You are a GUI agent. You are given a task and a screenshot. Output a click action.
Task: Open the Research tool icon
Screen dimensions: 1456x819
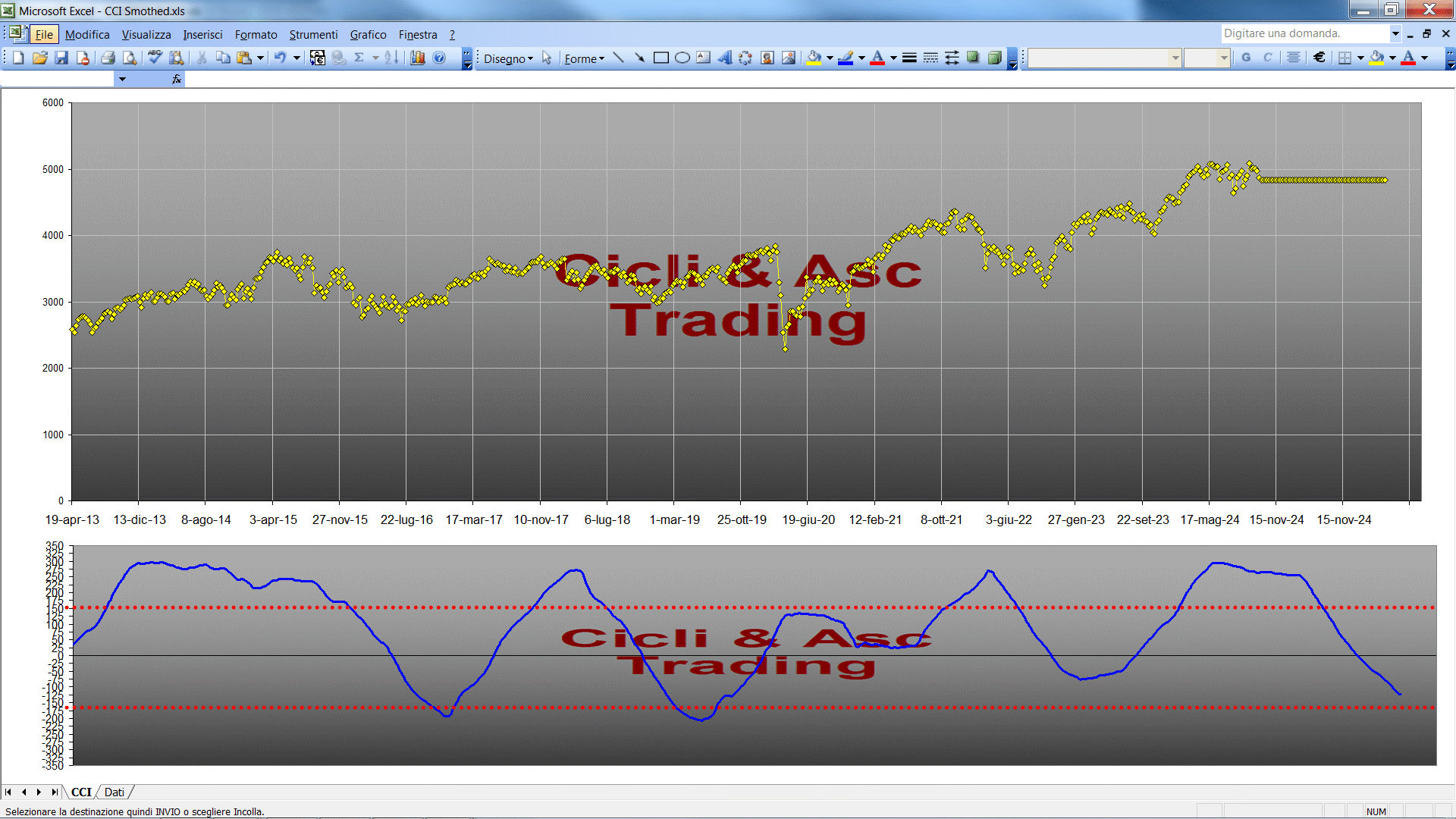point(177,58)
